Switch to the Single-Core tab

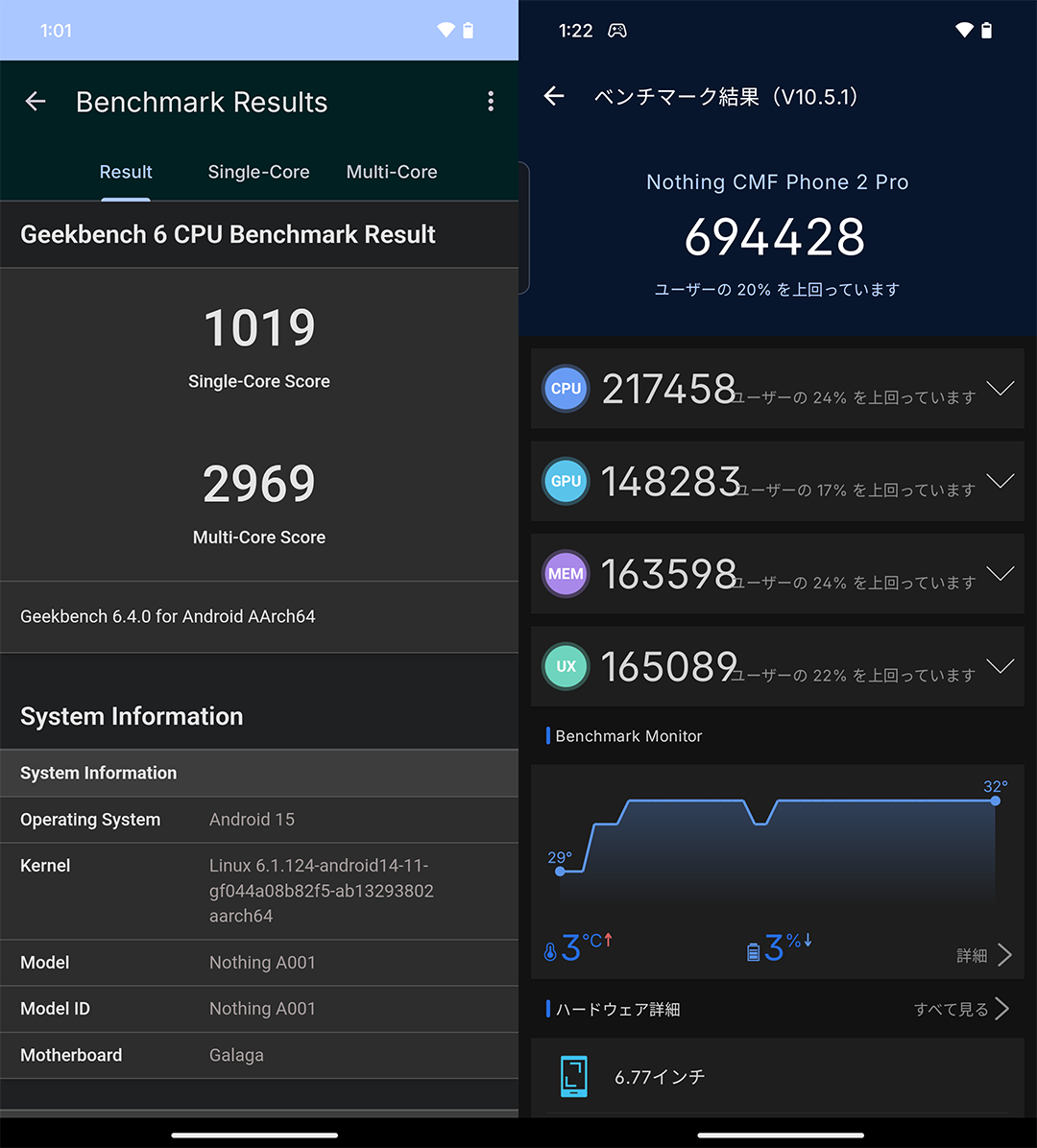point(258,172)
